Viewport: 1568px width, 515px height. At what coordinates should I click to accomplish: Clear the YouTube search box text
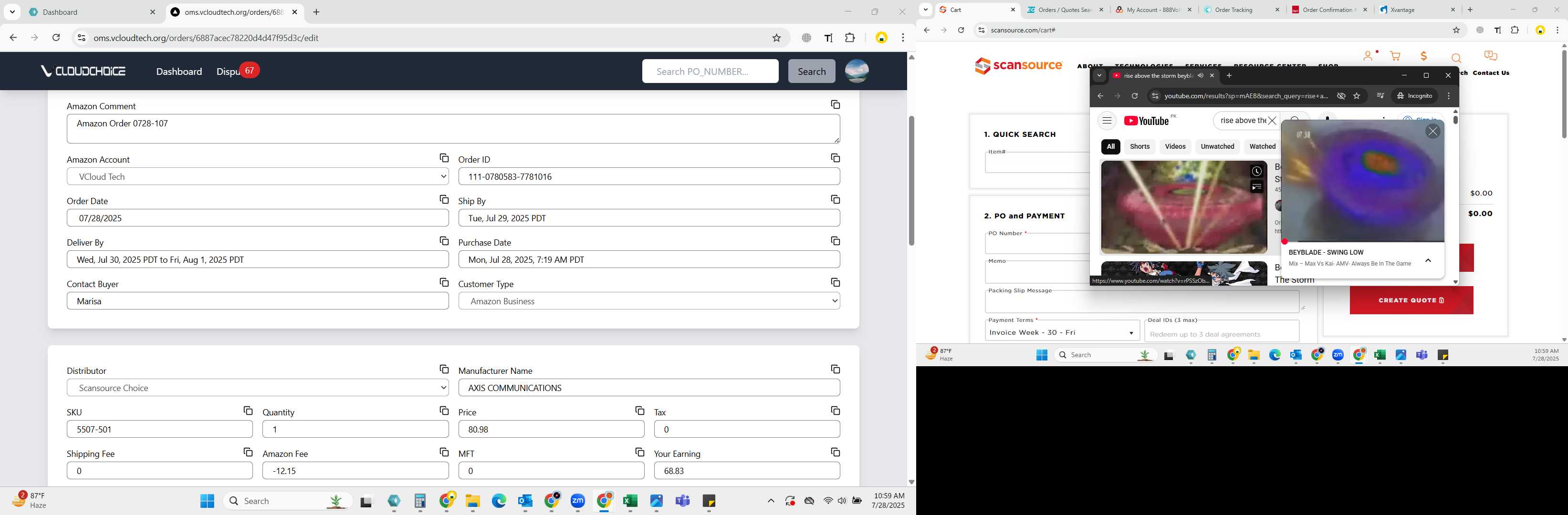pos(1272,120)
